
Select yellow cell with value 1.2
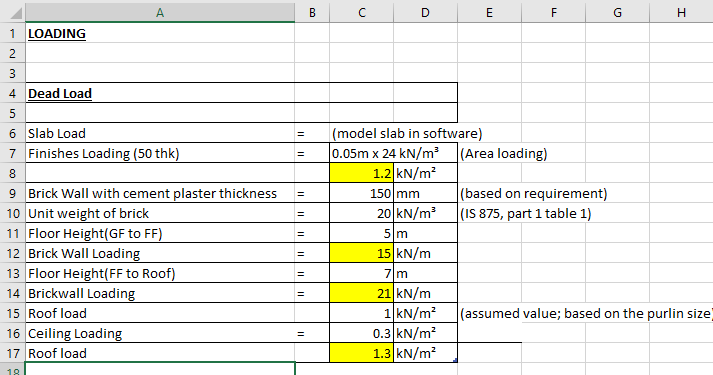362,173
